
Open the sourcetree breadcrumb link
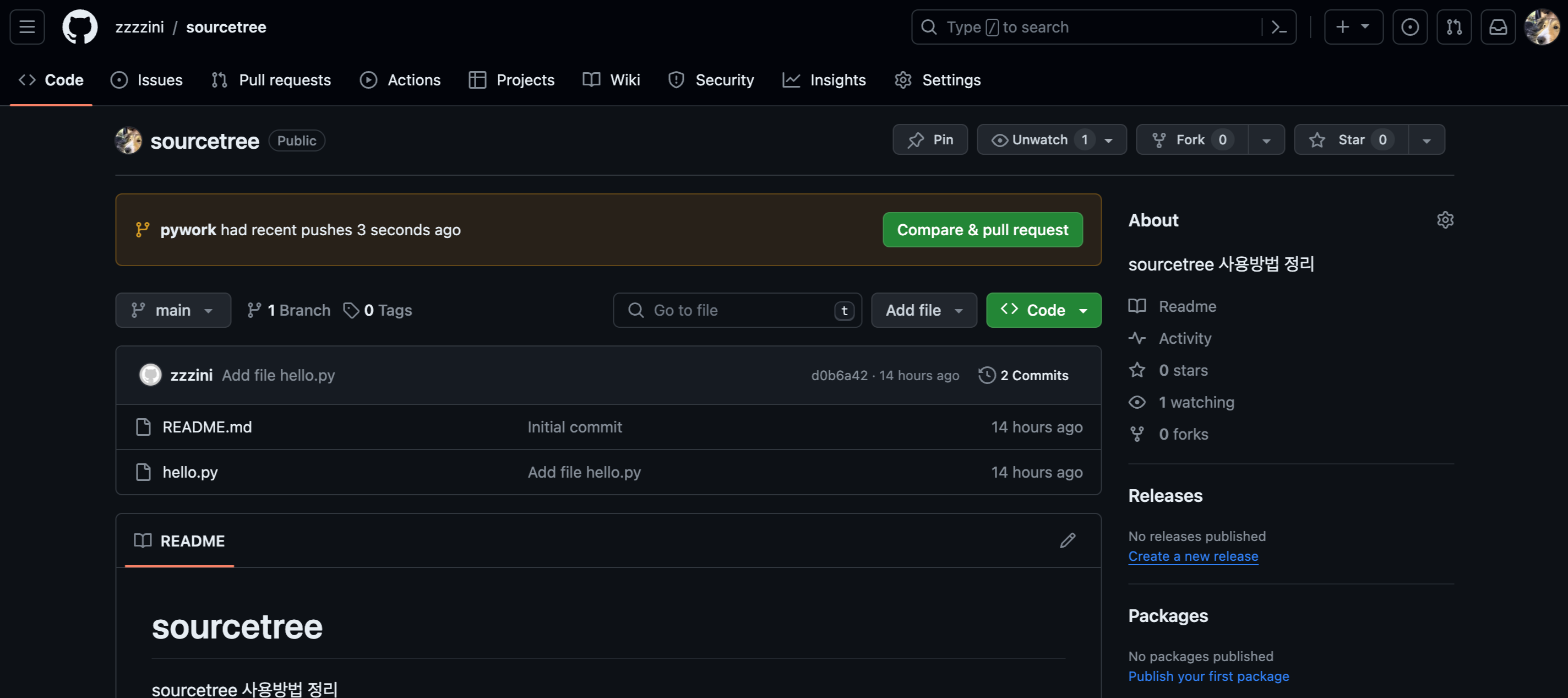[x=226, y=27]
